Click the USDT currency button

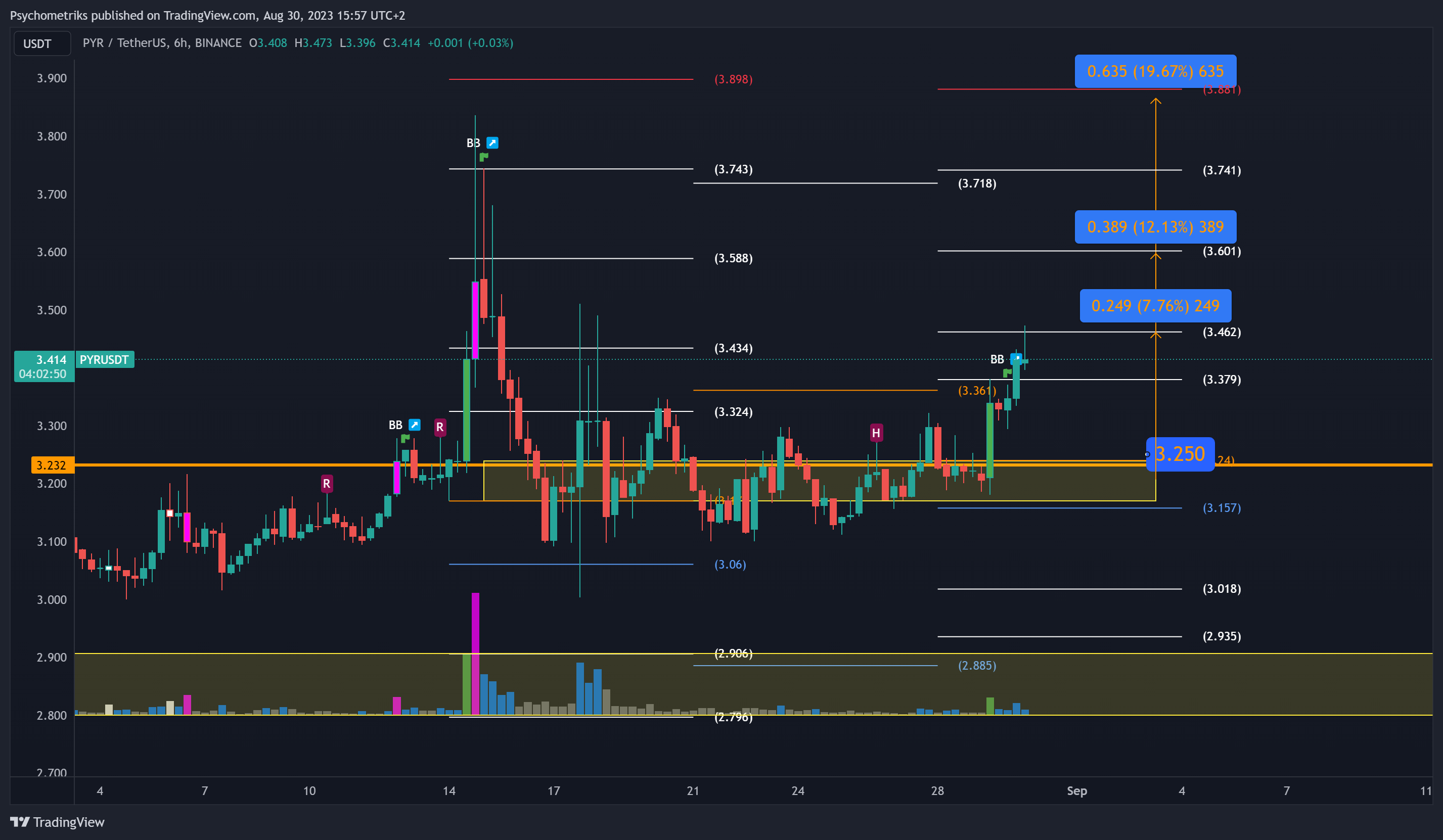click(42, 43)
